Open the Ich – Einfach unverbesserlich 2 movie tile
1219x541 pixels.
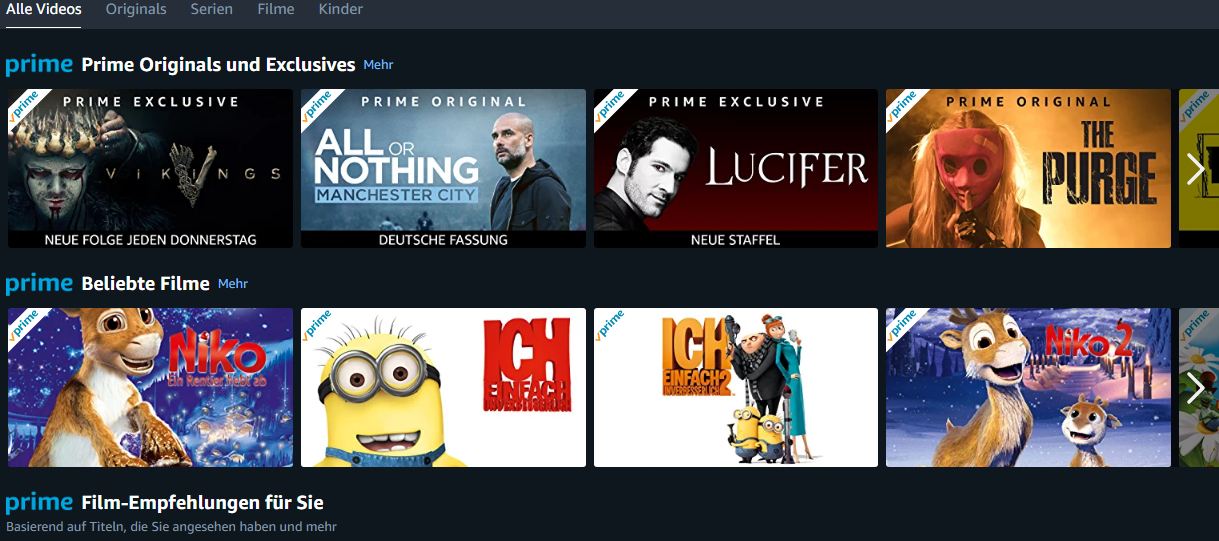(x=736, y=387)
